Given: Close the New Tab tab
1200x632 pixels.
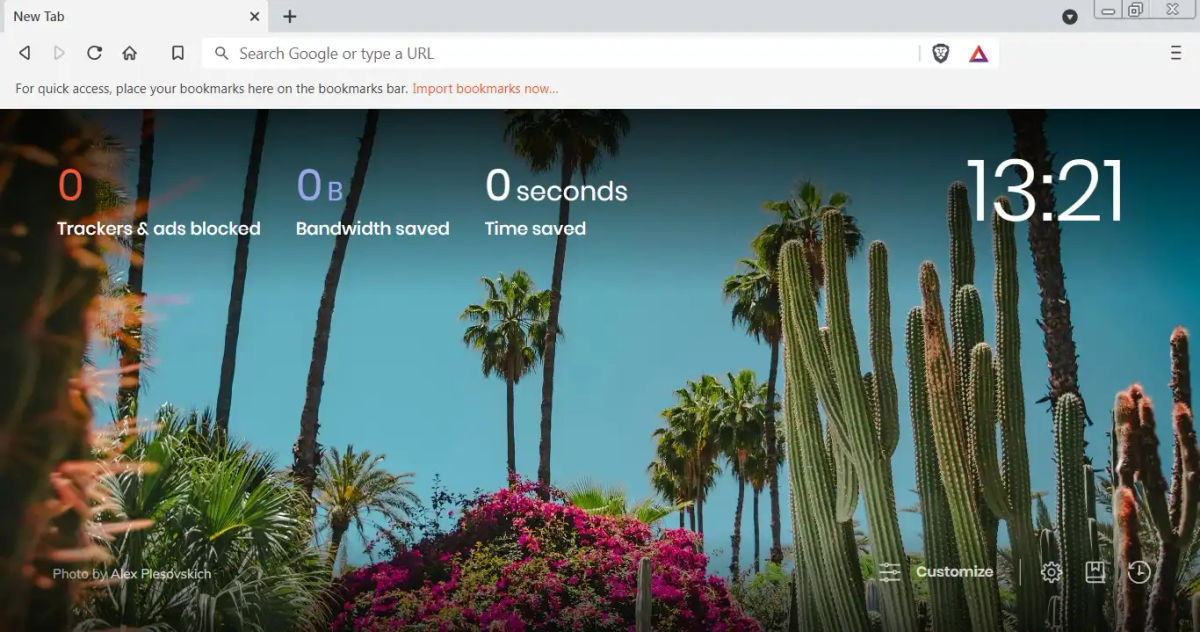Looking at the screenshot, I should [255, 16].
